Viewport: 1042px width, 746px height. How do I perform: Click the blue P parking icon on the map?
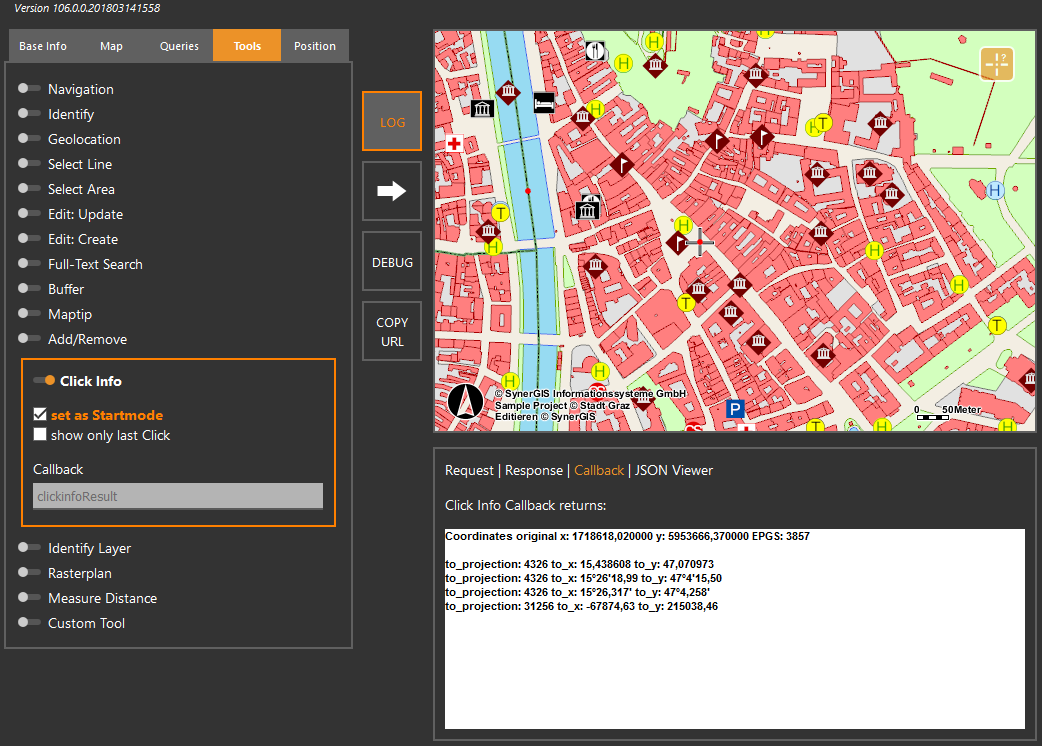pyautogui.click(x=736, y=409)
